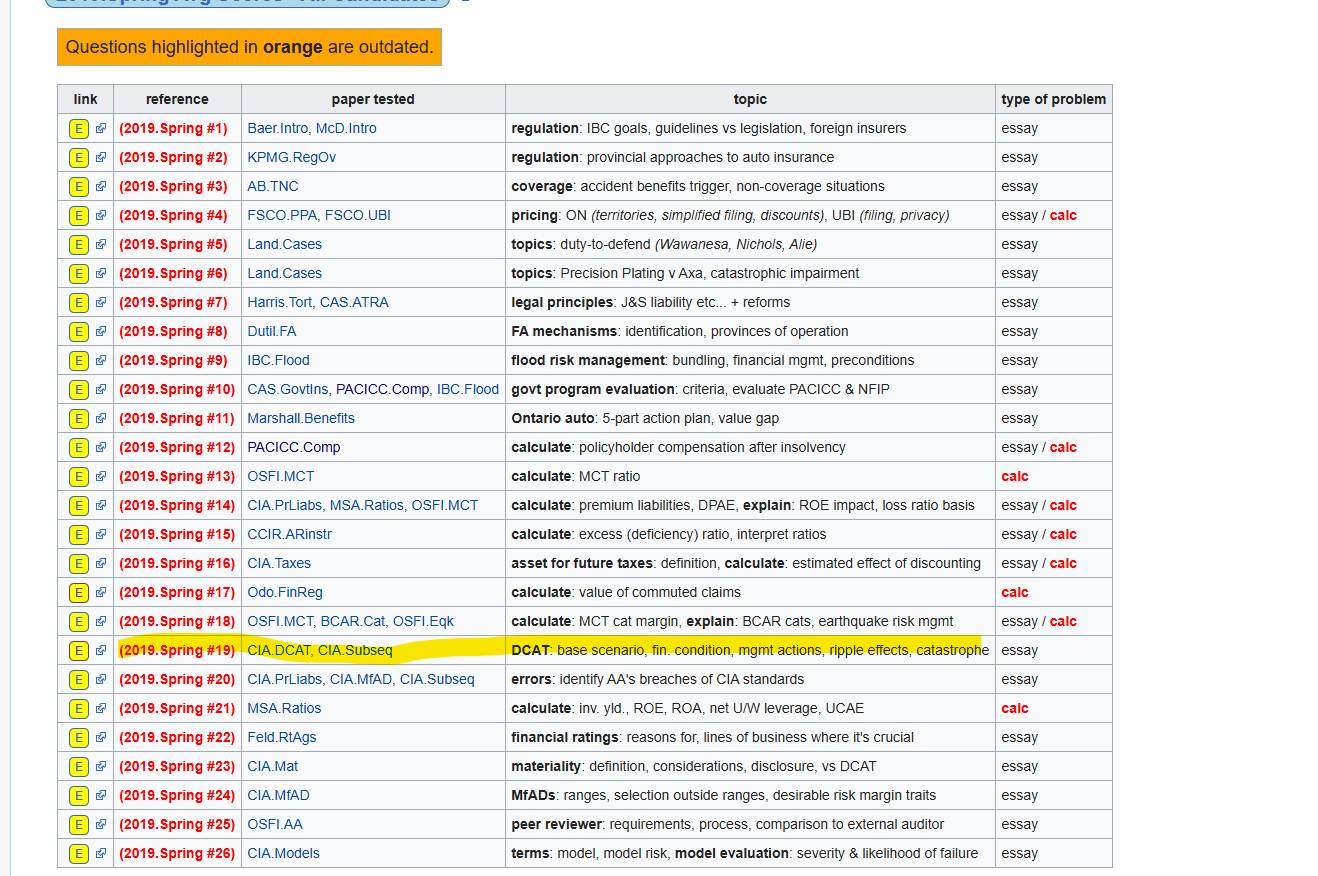
Task: Click yellow E icon for 2019.Spring #4
Action: point(79,215)
